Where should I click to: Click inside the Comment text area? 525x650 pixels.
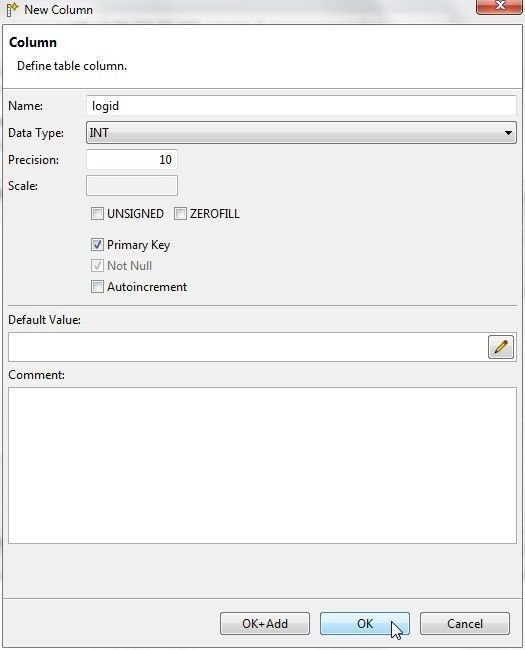[262, 466]
